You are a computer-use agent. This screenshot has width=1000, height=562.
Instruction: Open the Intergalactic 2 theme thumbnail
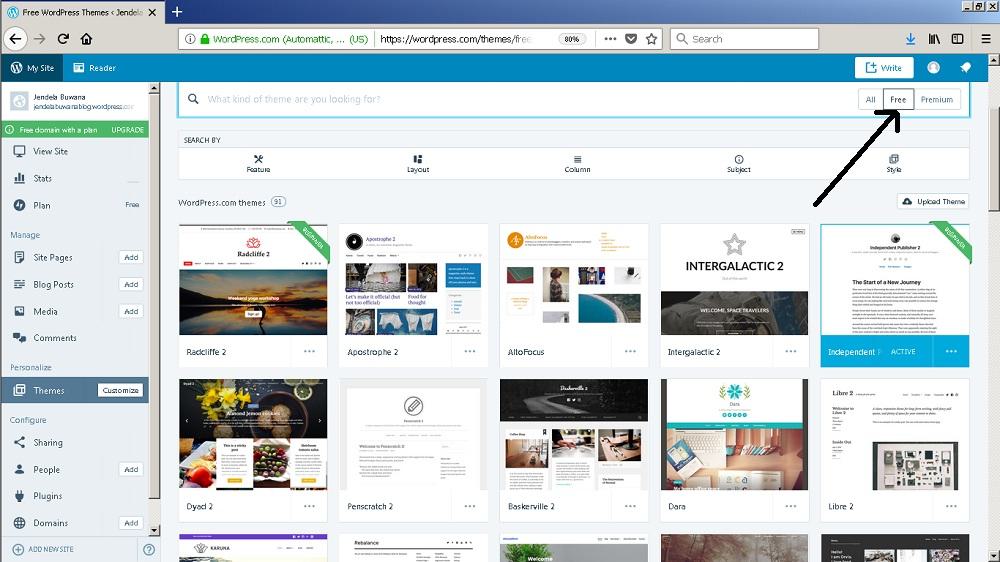[734, 280]
